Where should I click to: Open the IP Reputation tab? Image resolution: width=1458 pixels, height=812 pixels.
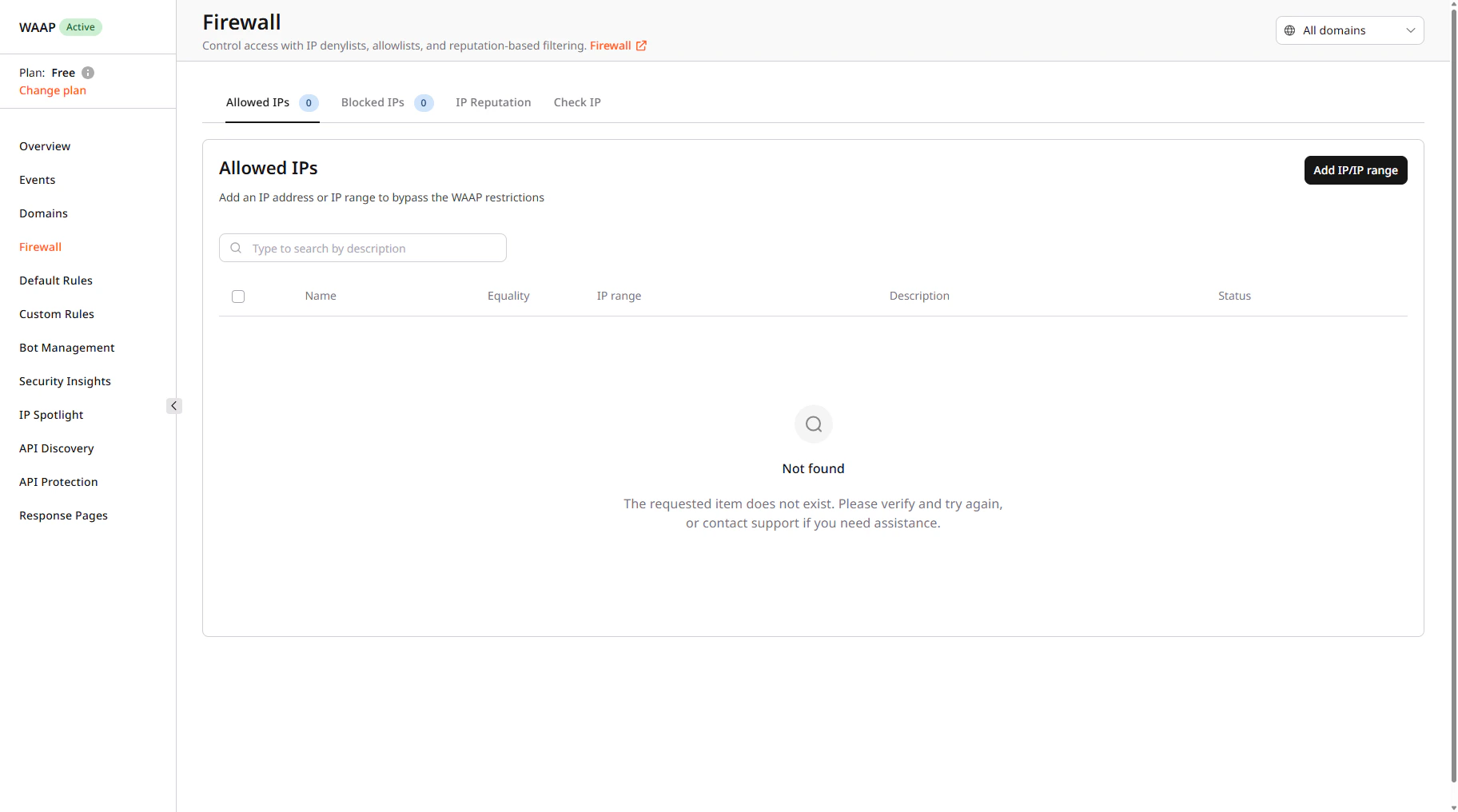point(493,102)
